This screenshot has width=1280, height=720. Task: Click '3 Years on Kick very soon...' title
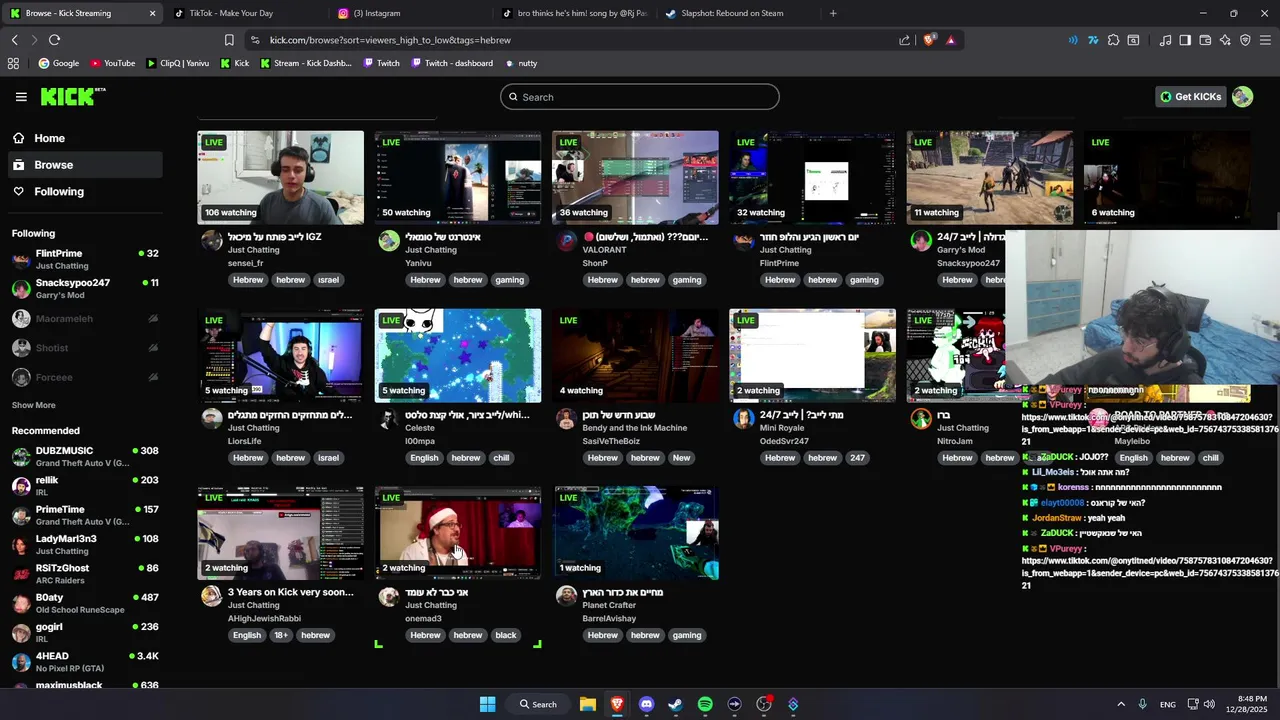(x=291, y=592)
